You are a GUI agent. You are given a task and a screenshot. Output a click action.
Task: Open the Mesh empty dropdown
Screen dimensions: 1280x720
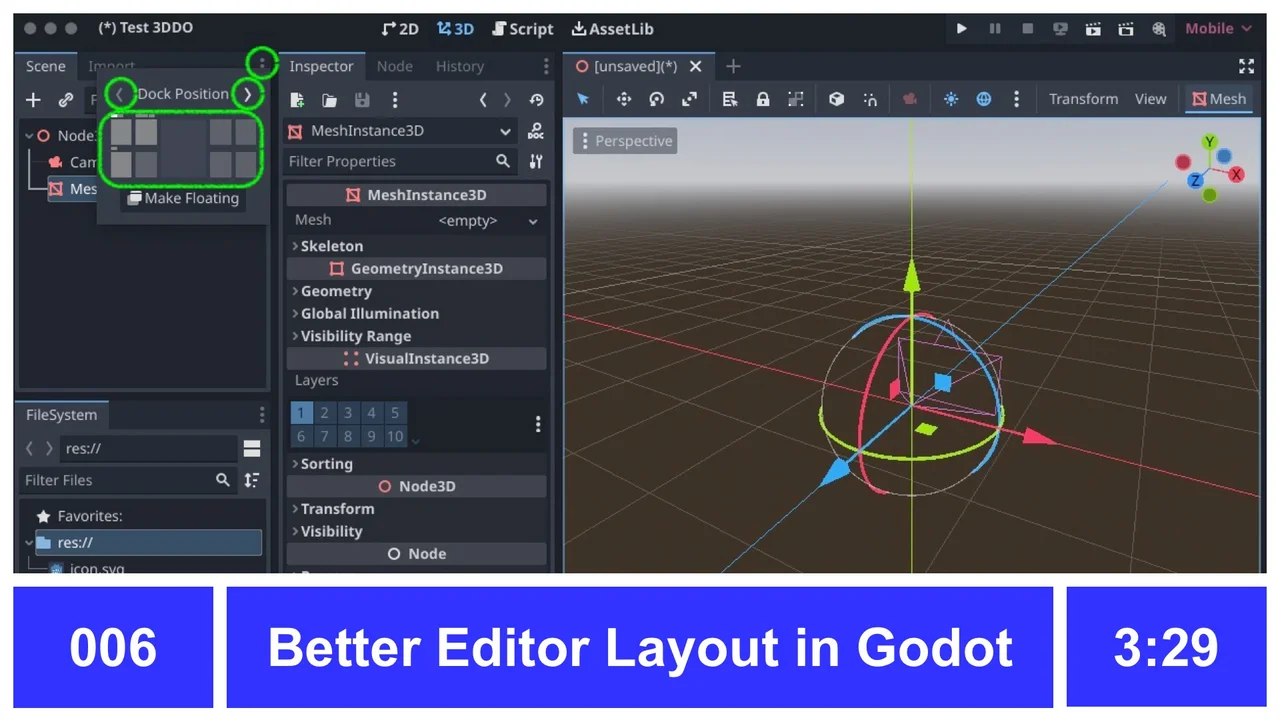point(489,221)
